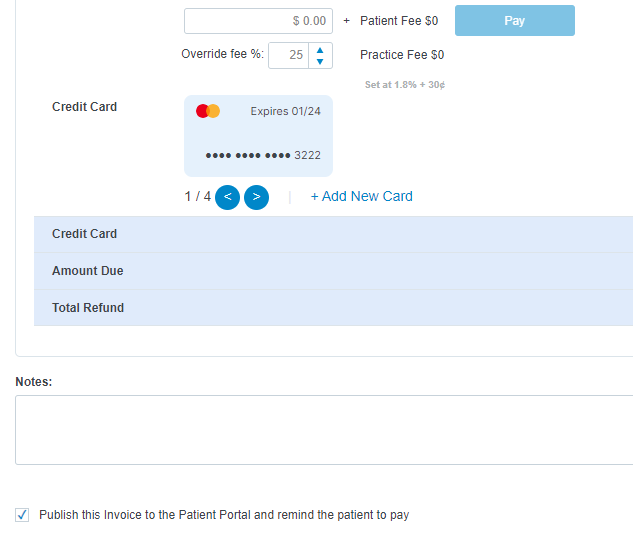Screen dimensions: 633x538
Task: Click the 1 / 4 card counter
Action: [198, 197]
